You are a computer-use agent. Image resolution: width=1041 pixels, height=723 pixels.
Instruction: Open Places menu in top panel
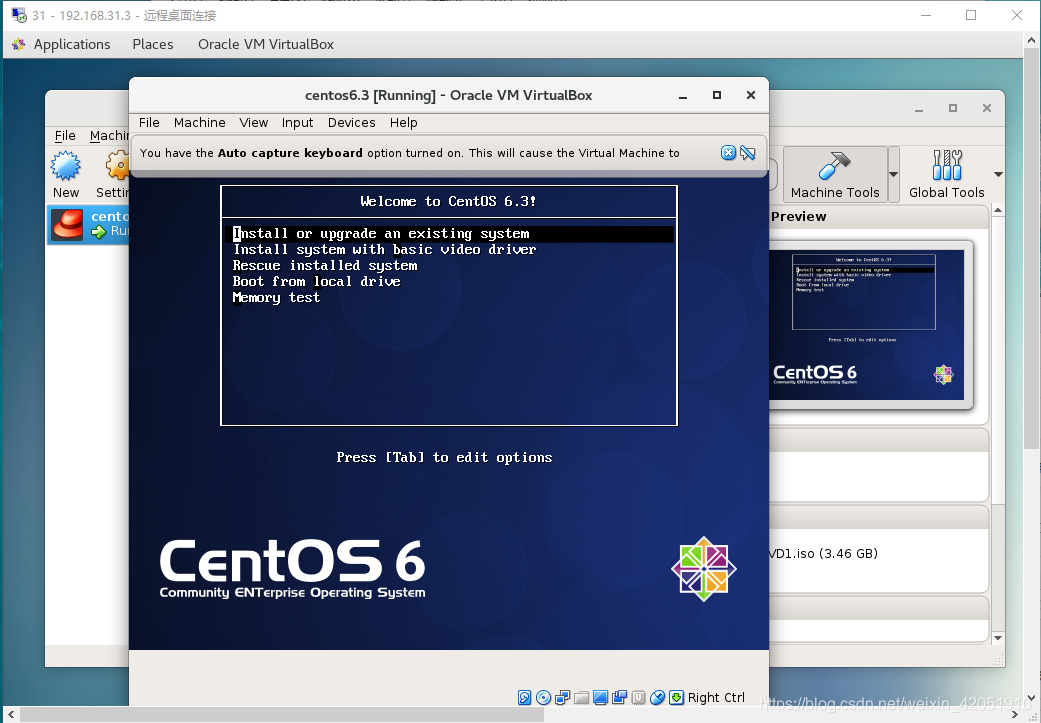[x=153, y=44]
